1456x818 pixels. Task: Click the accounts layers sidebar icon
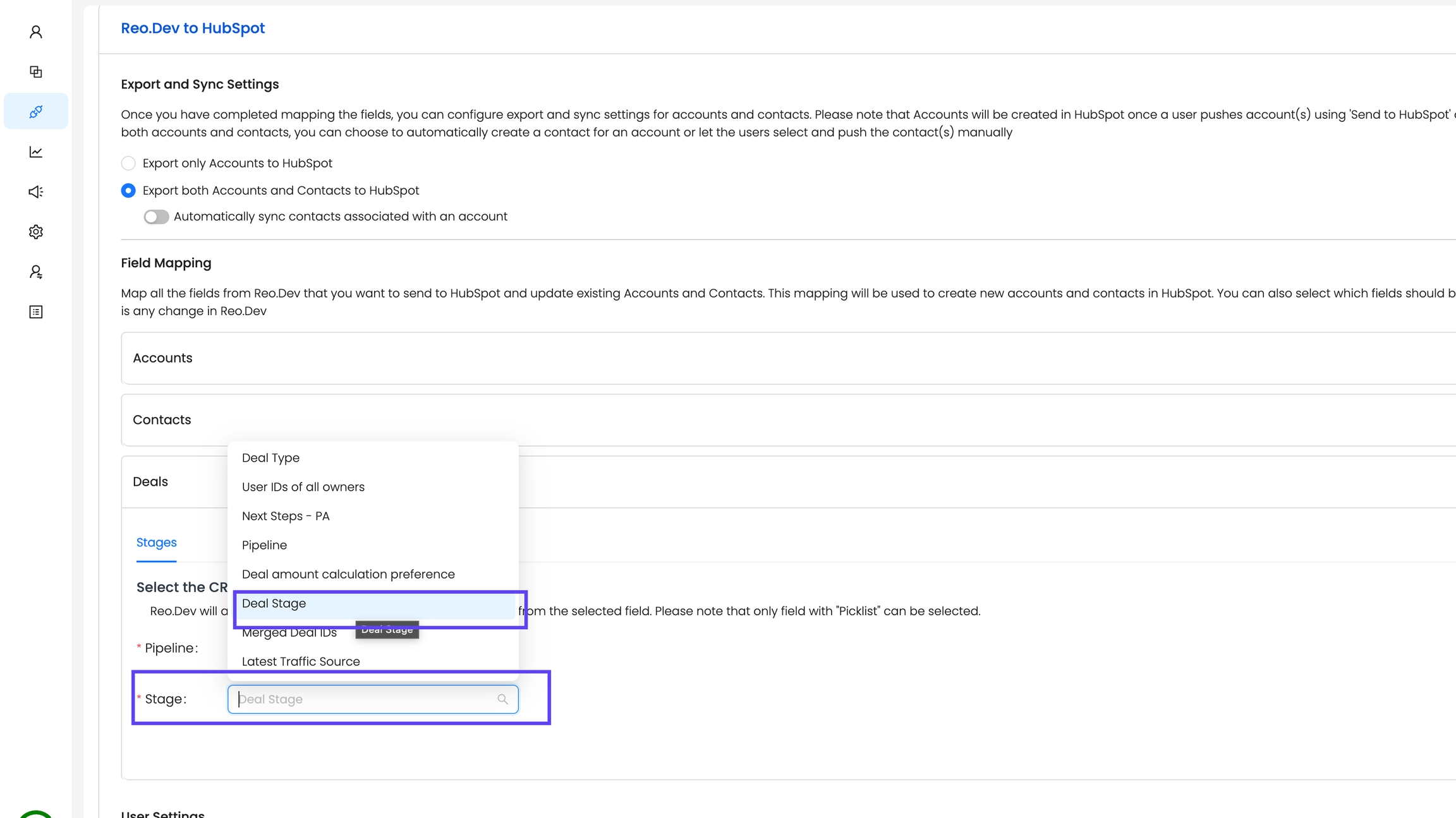pos(36,71)
